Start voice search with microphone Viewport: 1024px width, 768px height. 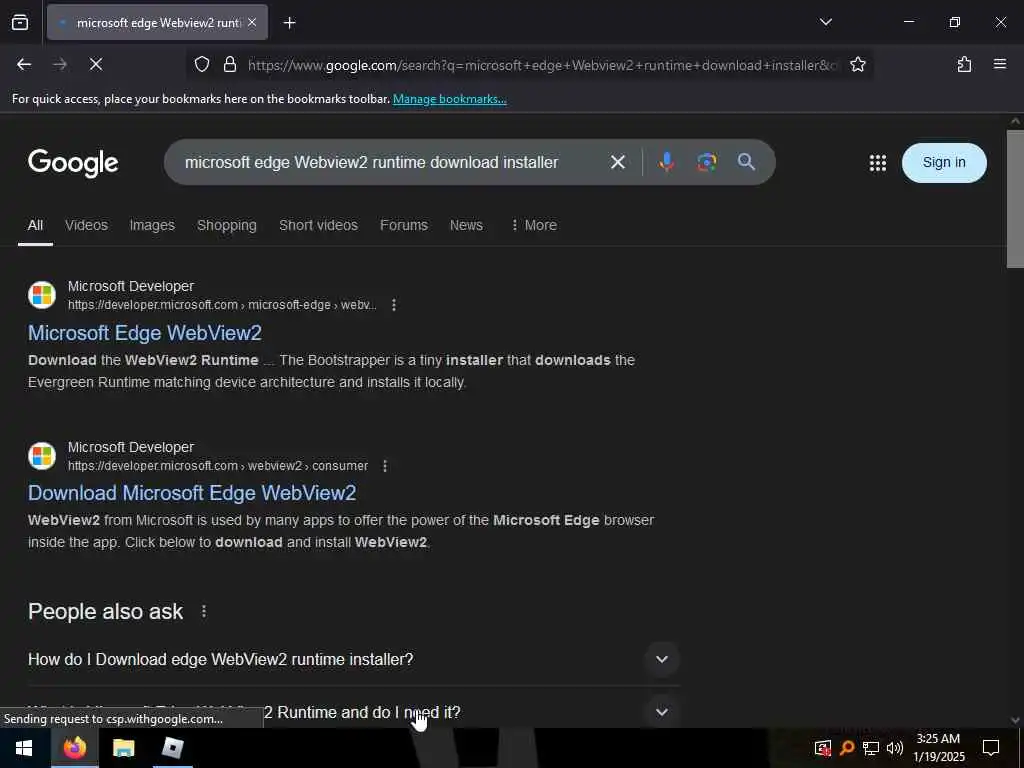point(667,162)
